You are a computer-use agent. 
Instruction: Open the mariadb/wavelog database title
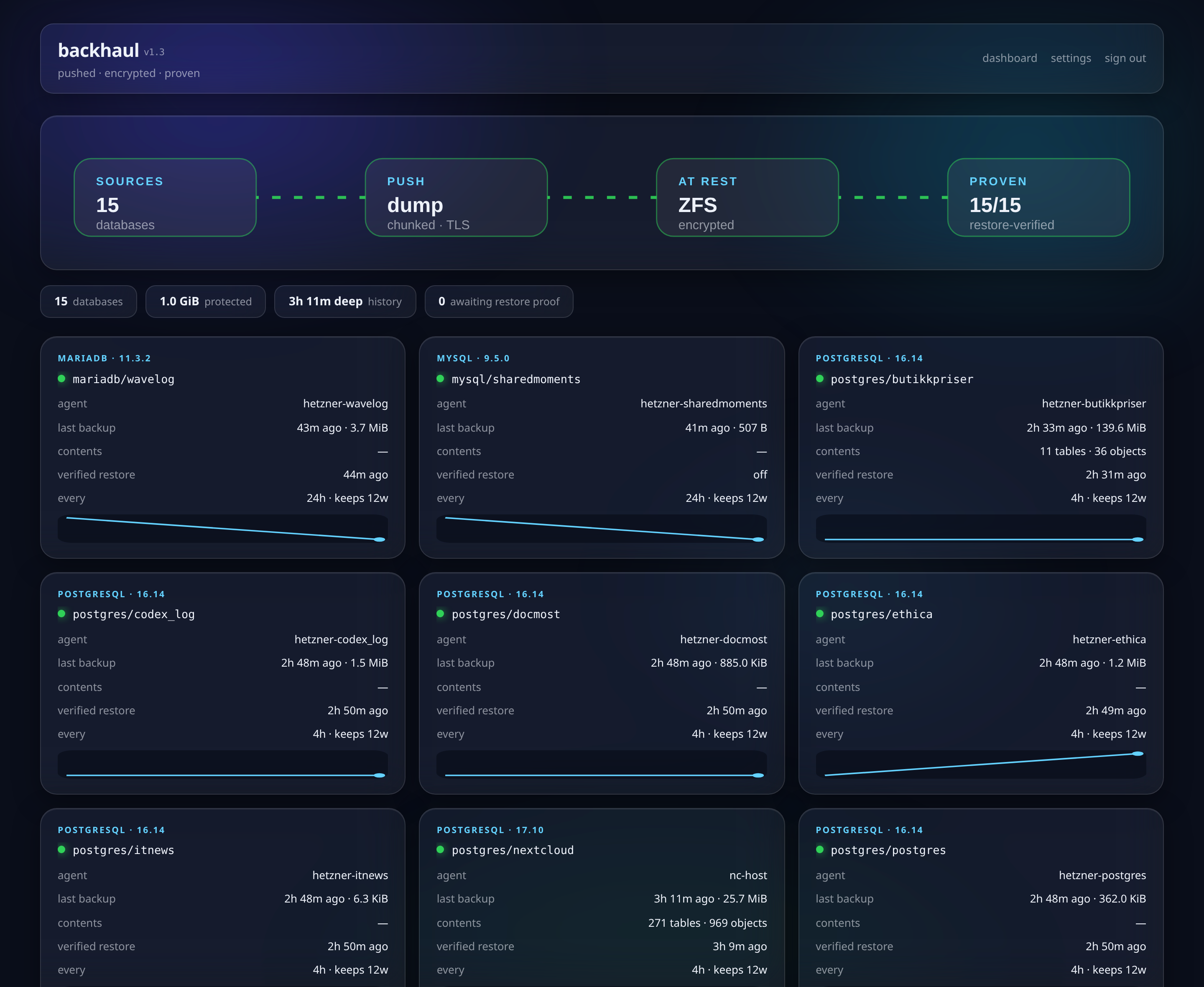(x=123, y=379)
